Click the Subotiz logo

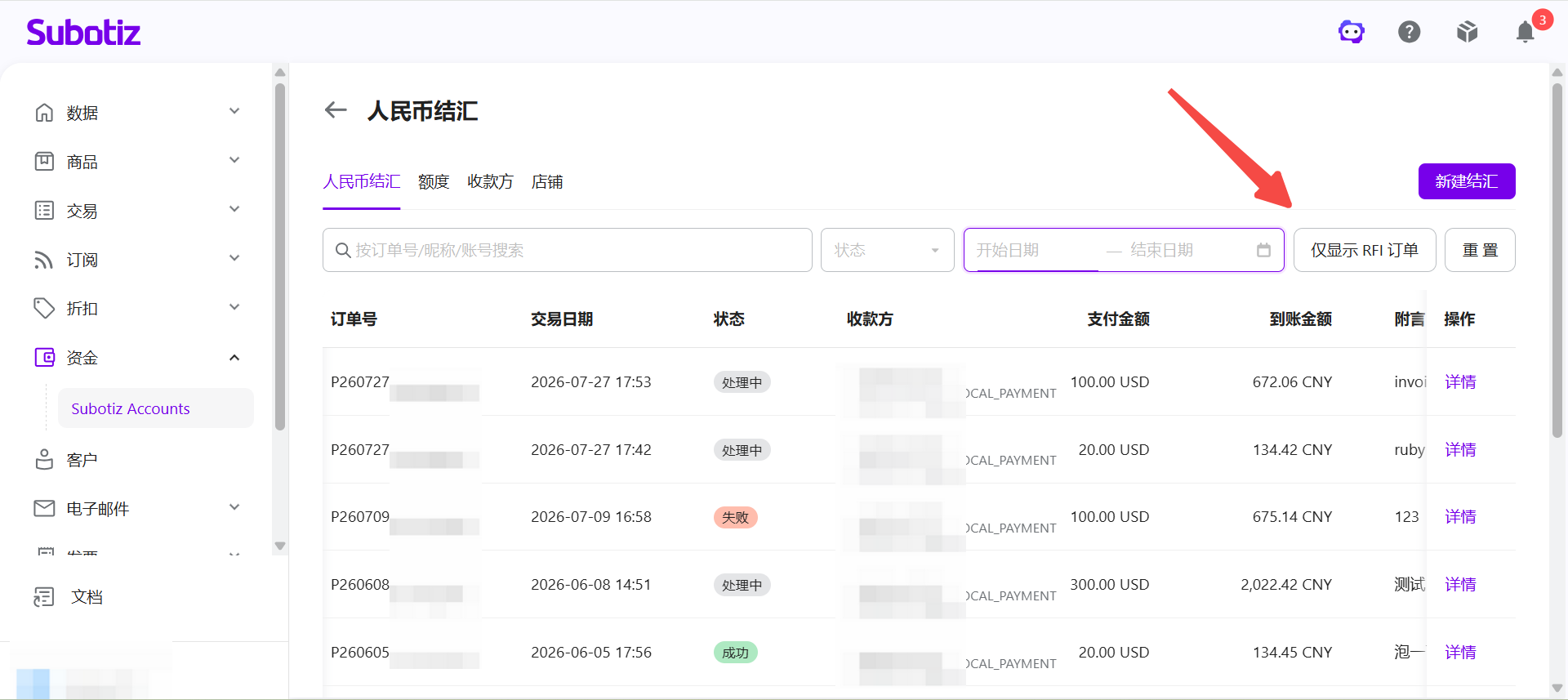tap(83, 32)
